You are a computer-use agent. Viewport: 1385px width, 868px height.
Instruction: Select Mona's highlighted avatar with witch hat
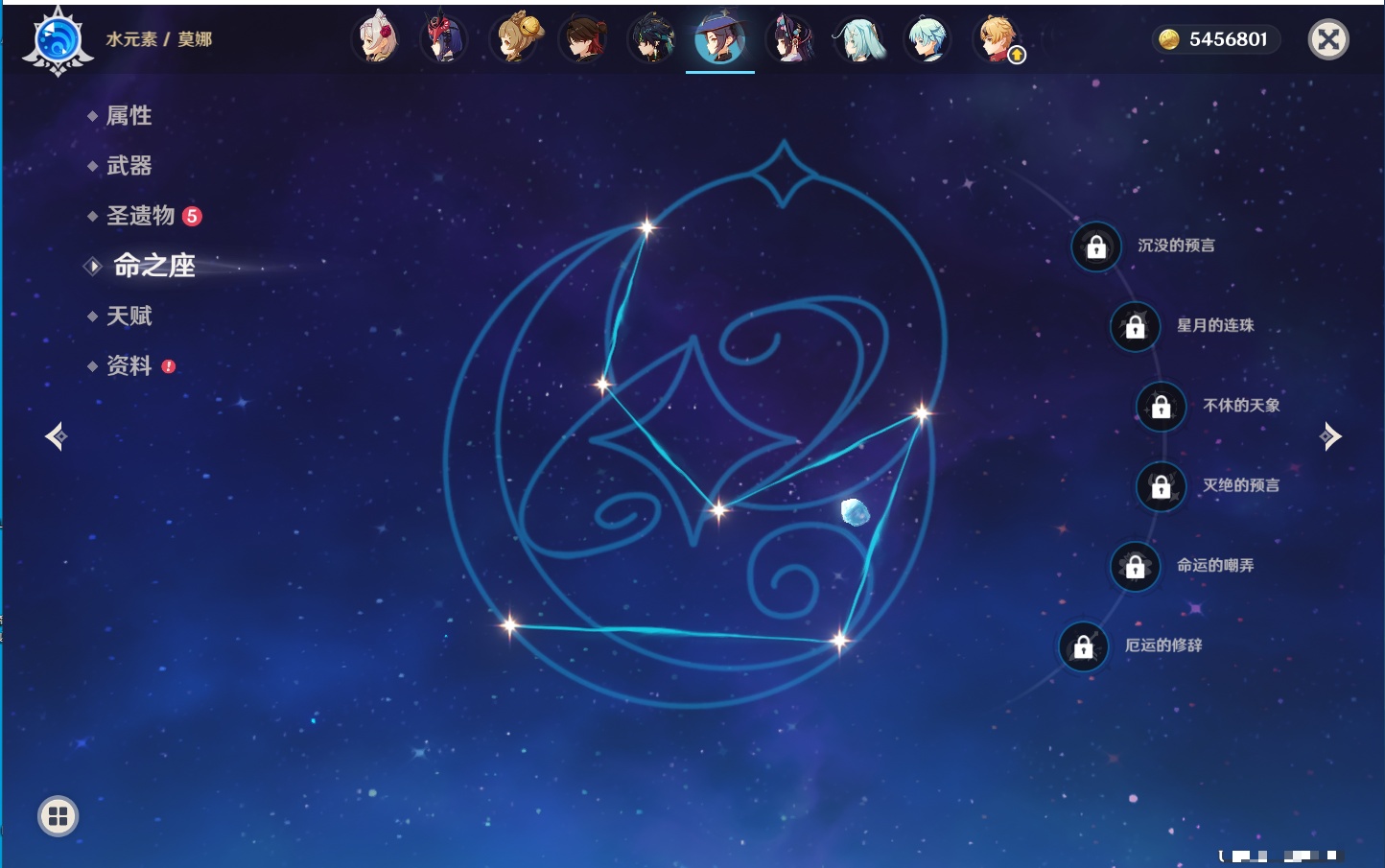720,39
